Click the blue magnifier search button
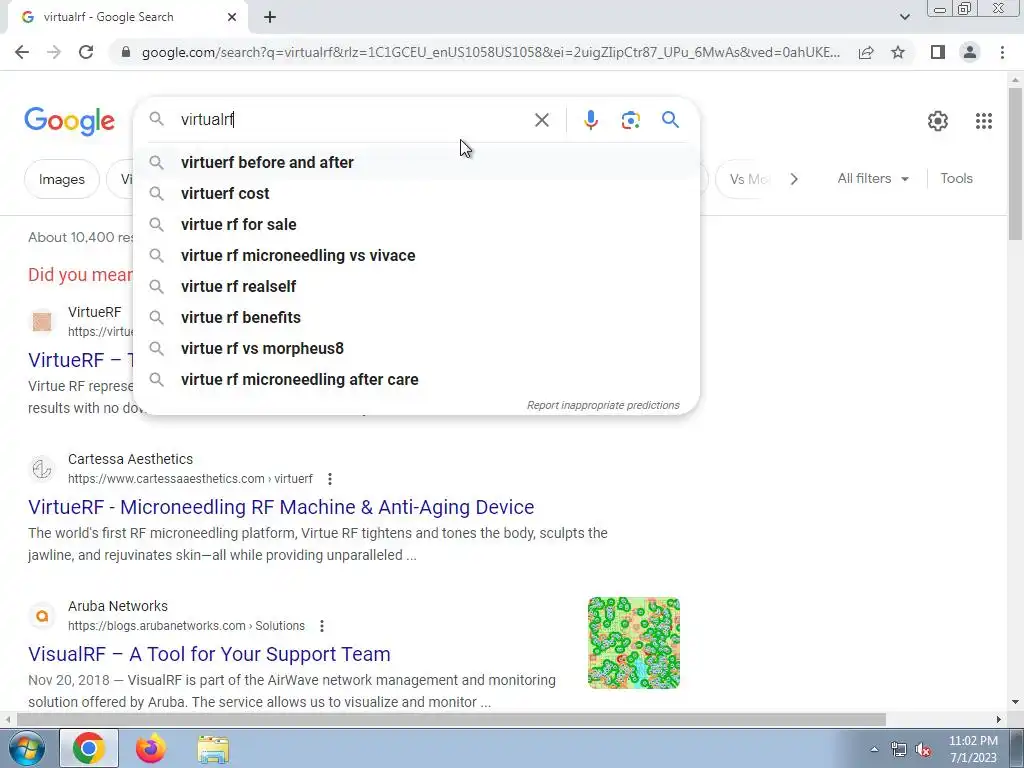This screenshot has height=768, width=1024. click(x=670, y=120)
